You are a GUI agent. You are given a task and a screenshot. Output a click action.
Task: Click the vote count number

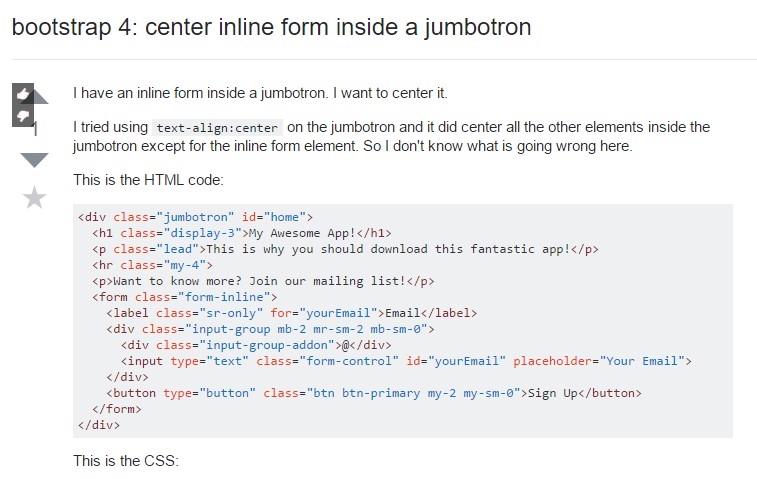point(35,128)
